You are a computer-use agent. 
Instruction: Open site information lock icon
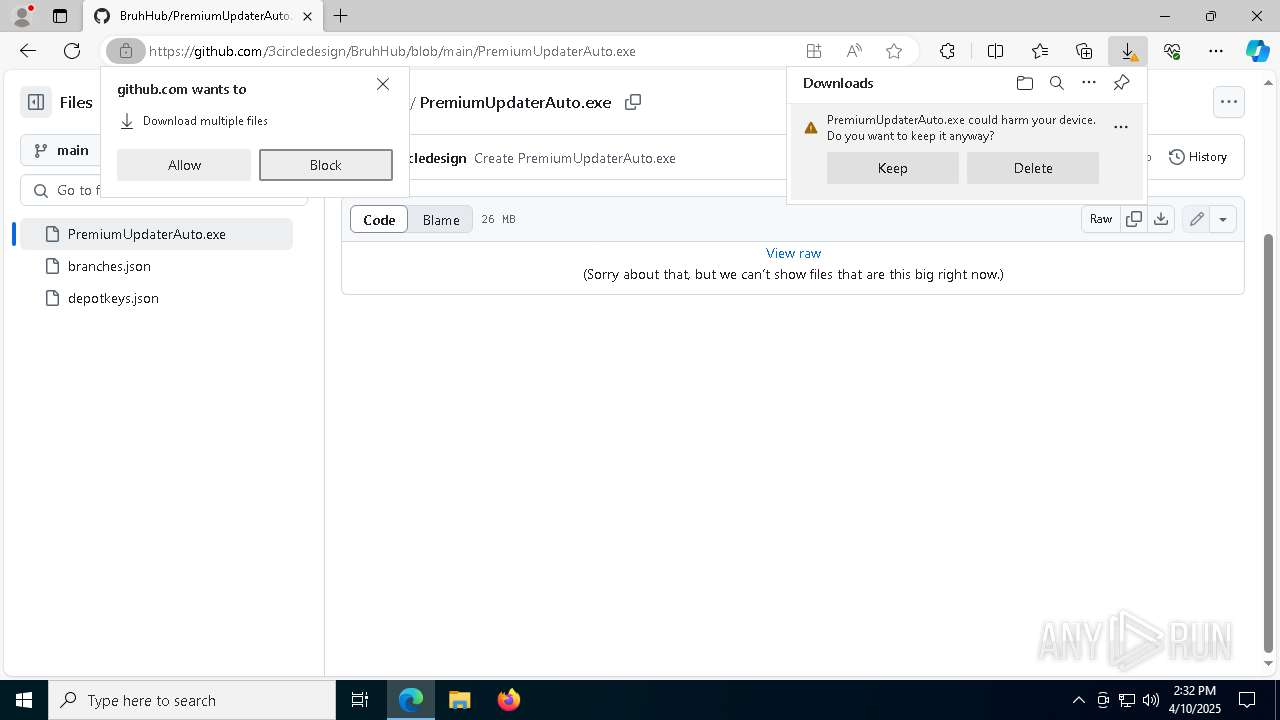pos(126,51)
